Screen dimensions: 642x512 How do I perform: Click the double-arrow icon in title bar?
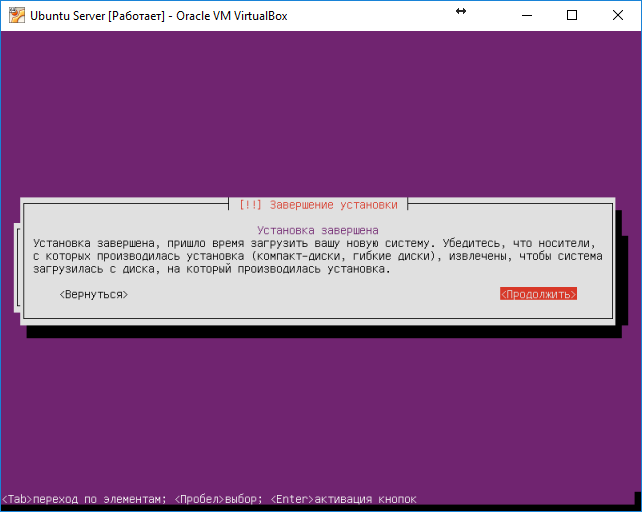coord(461,11)
